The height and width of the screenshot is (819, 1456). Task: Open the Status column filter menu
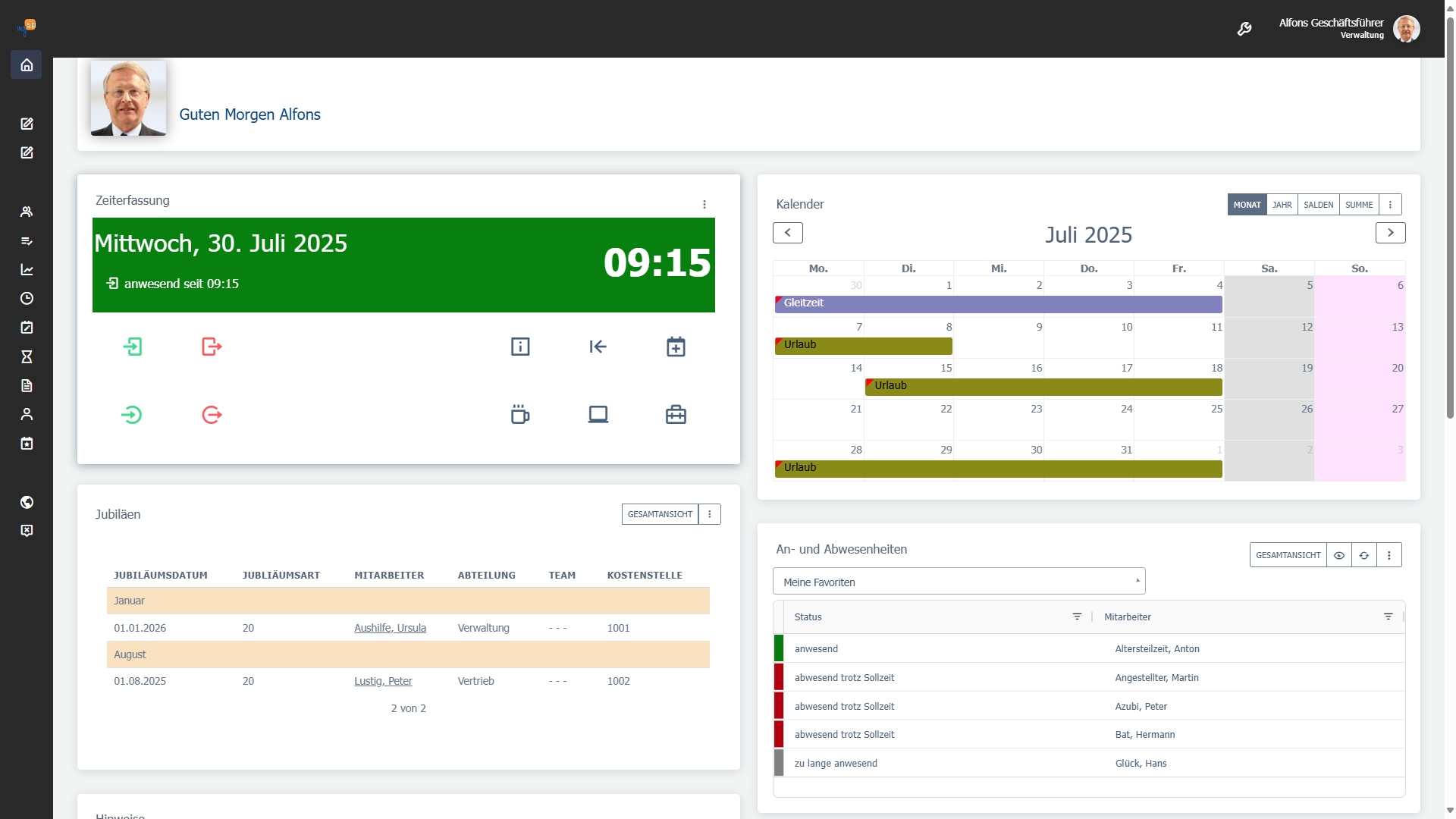(x=1077, y=617)
